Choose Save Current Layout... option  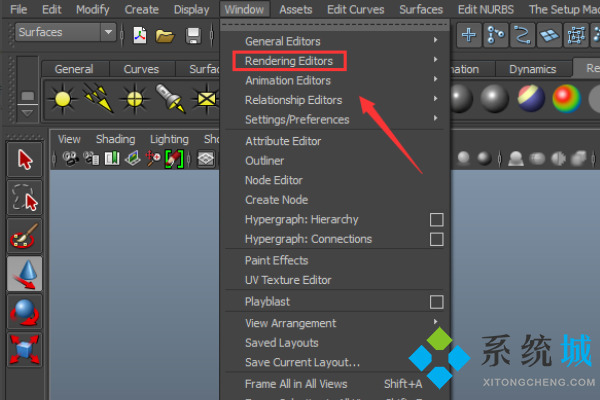(302, 362)
